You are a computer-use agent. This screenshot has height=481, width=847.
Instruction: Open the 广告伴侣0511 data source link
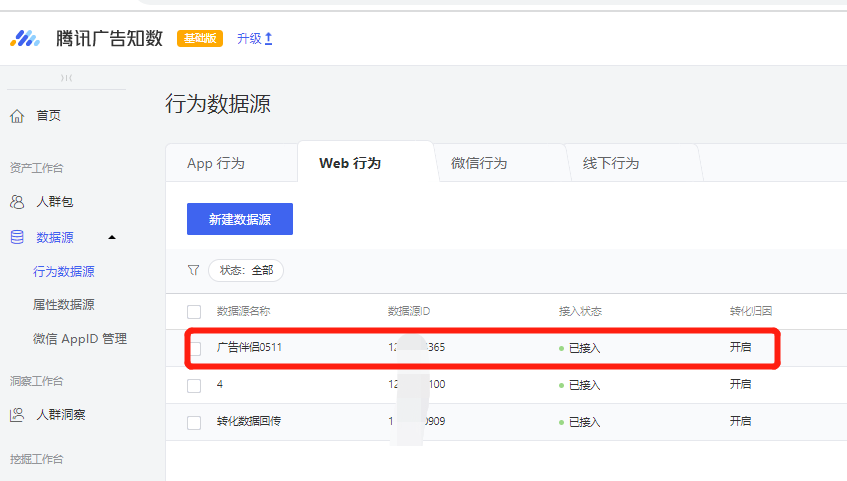coord(249,348)
